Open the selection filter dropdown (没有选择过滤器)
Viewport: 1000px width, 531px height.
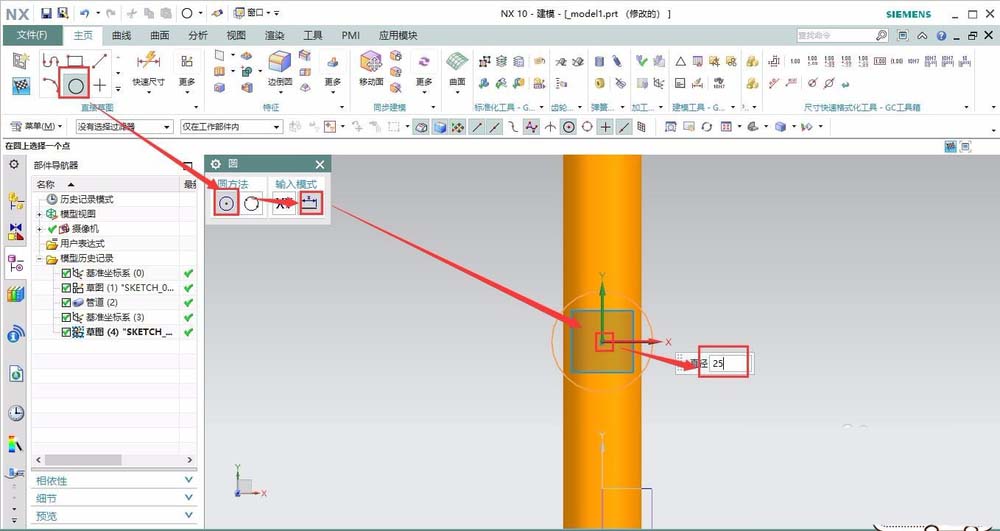click(x=124, y=127)
